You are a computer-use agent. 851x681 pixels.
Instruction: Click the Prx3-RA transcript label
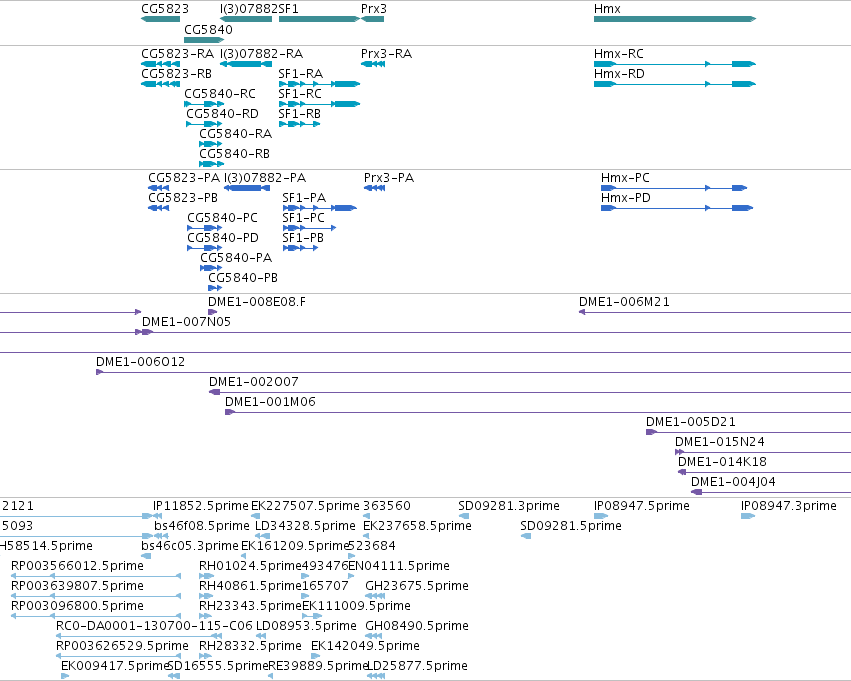[386, 54]
